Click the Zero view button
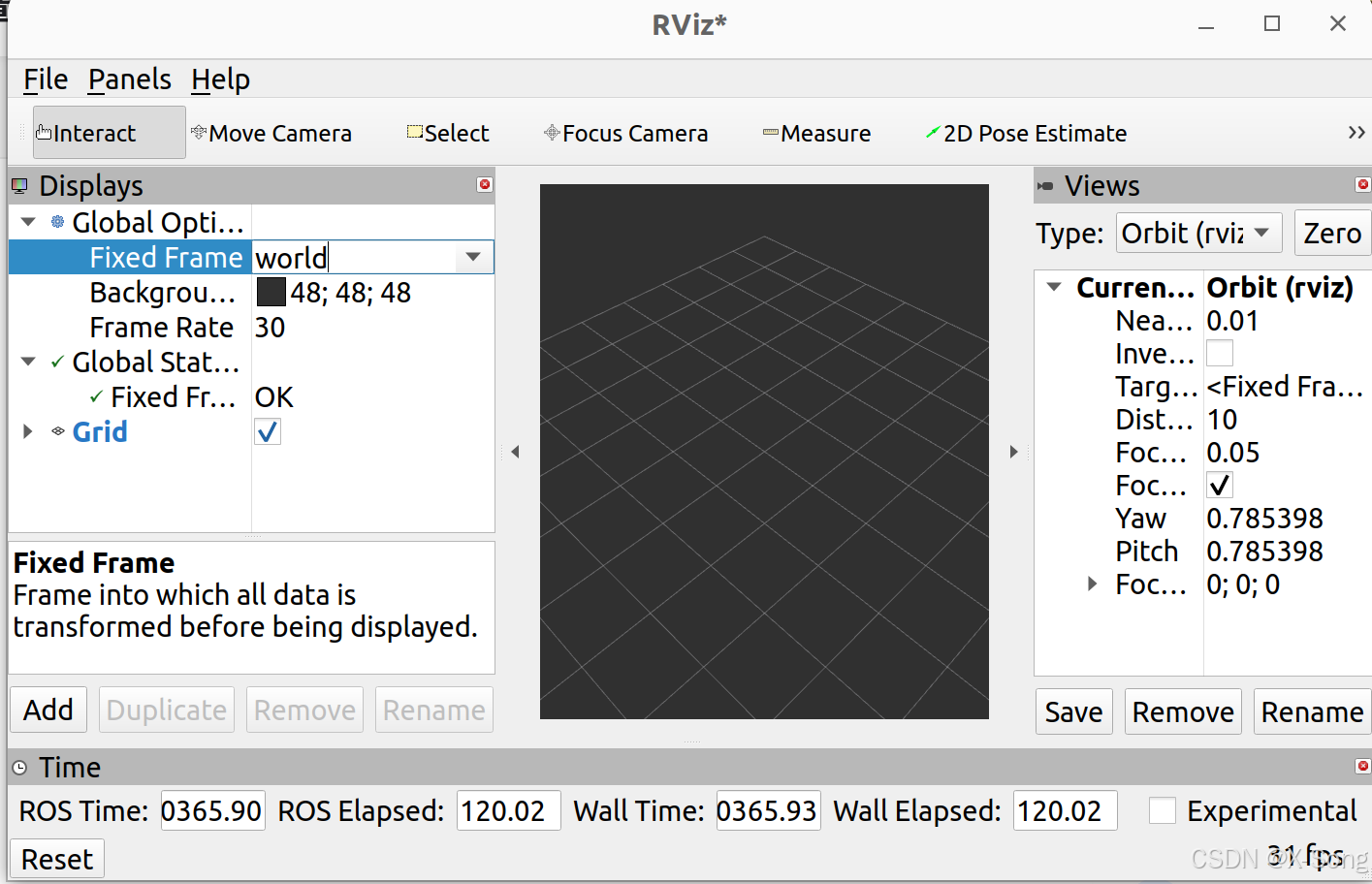Viewport: 1372px width, 884px height. (x=1332, y=233)
